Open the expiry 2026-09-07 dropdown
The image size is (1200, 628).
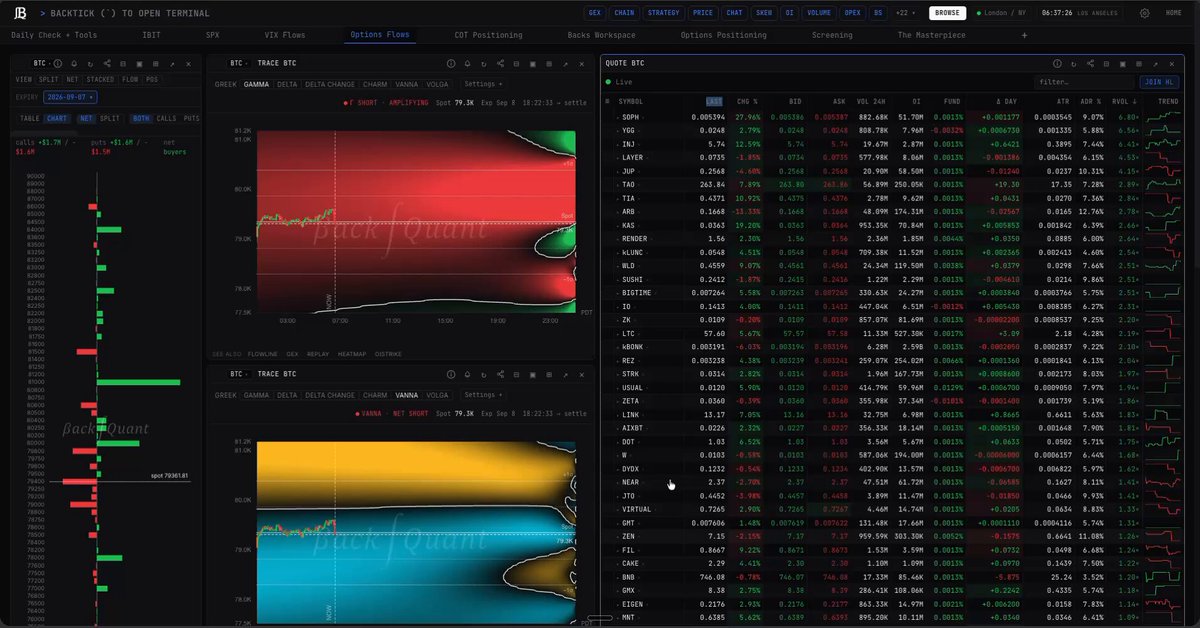click(71, 97)
